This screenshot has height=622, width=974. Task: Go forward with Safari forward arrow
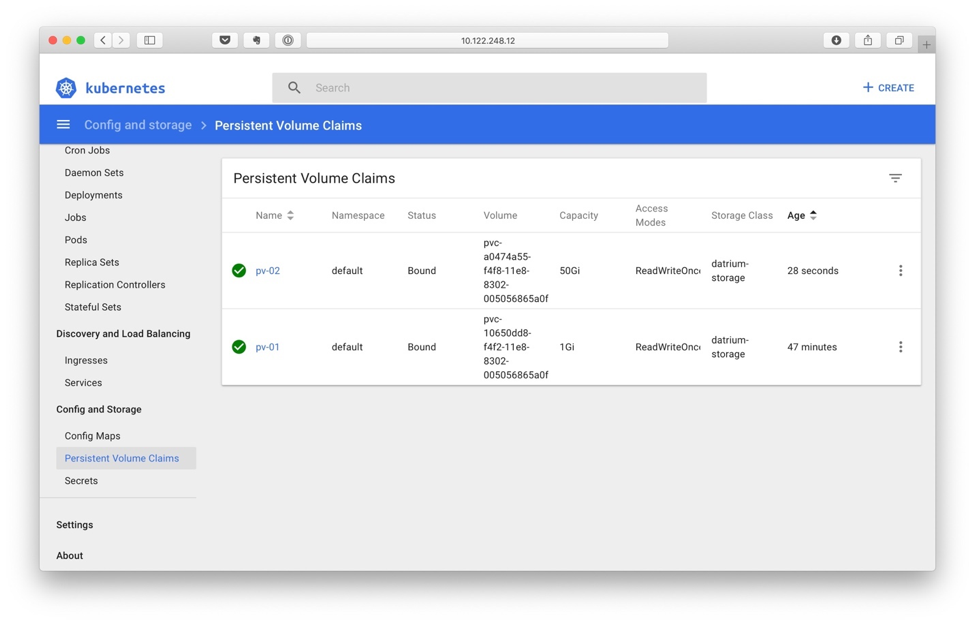pos(121,40)
